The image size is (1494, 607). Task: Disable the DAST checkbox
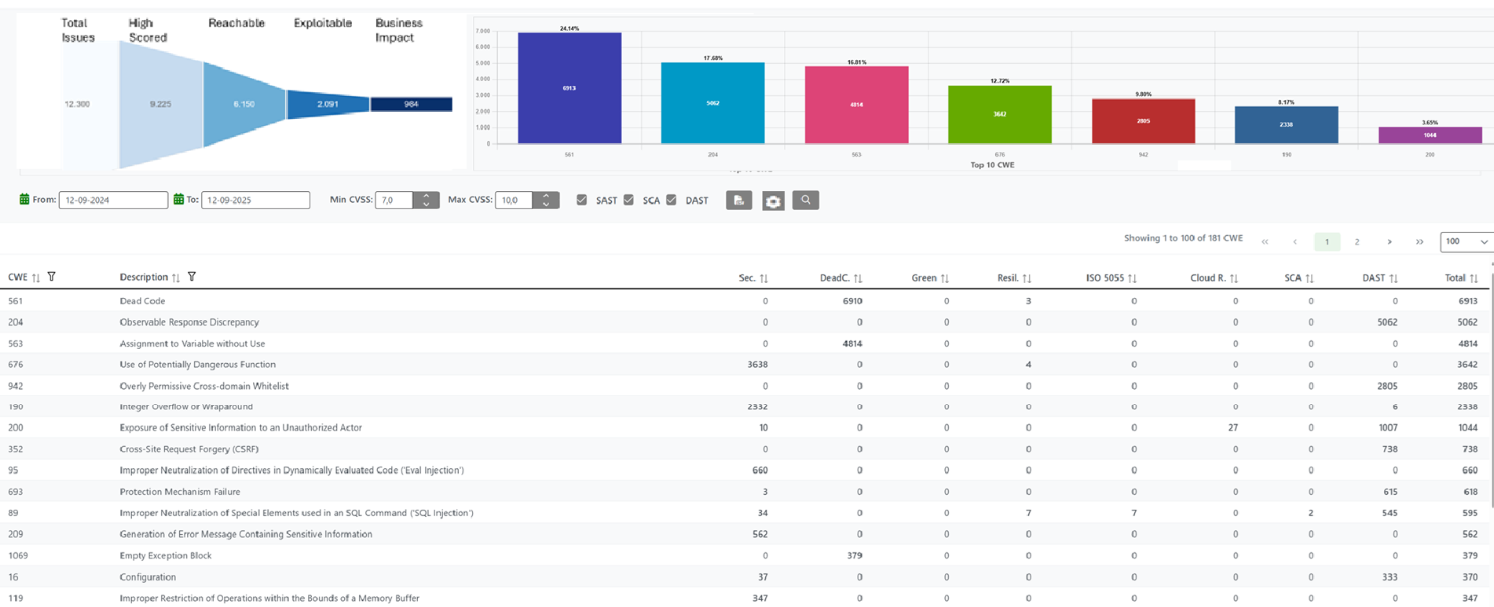672,200
